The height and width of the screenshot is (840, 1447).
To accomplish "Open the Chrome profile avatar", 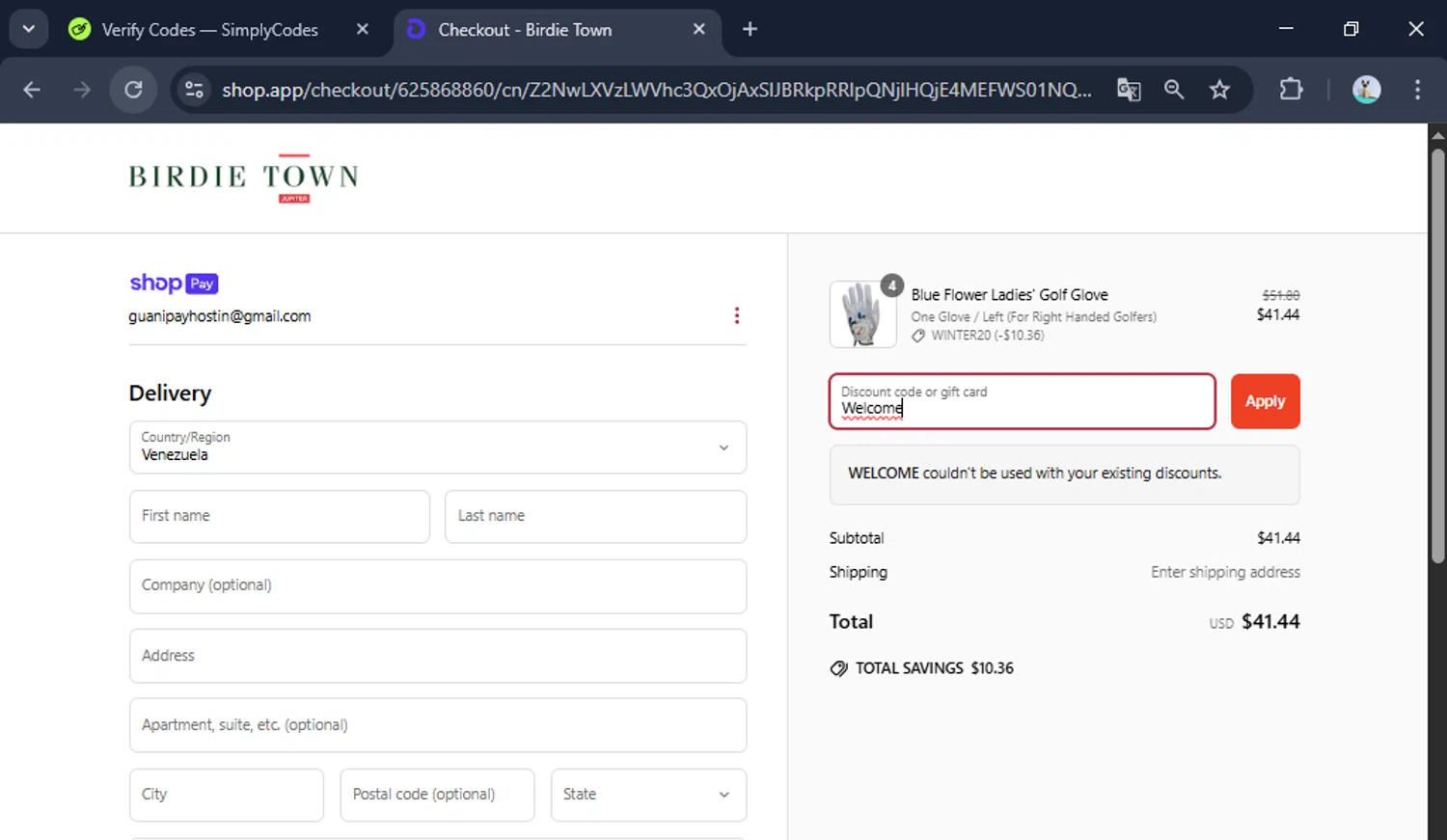I will [x=1366, y=90].
